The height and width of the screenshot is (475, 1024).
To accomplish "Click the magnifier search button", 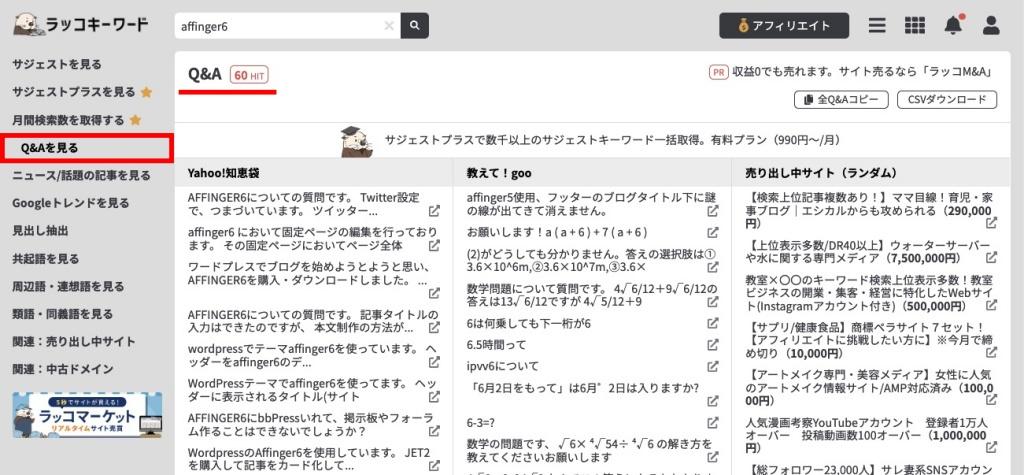I will pyautogui.click(x=415, y=26).
